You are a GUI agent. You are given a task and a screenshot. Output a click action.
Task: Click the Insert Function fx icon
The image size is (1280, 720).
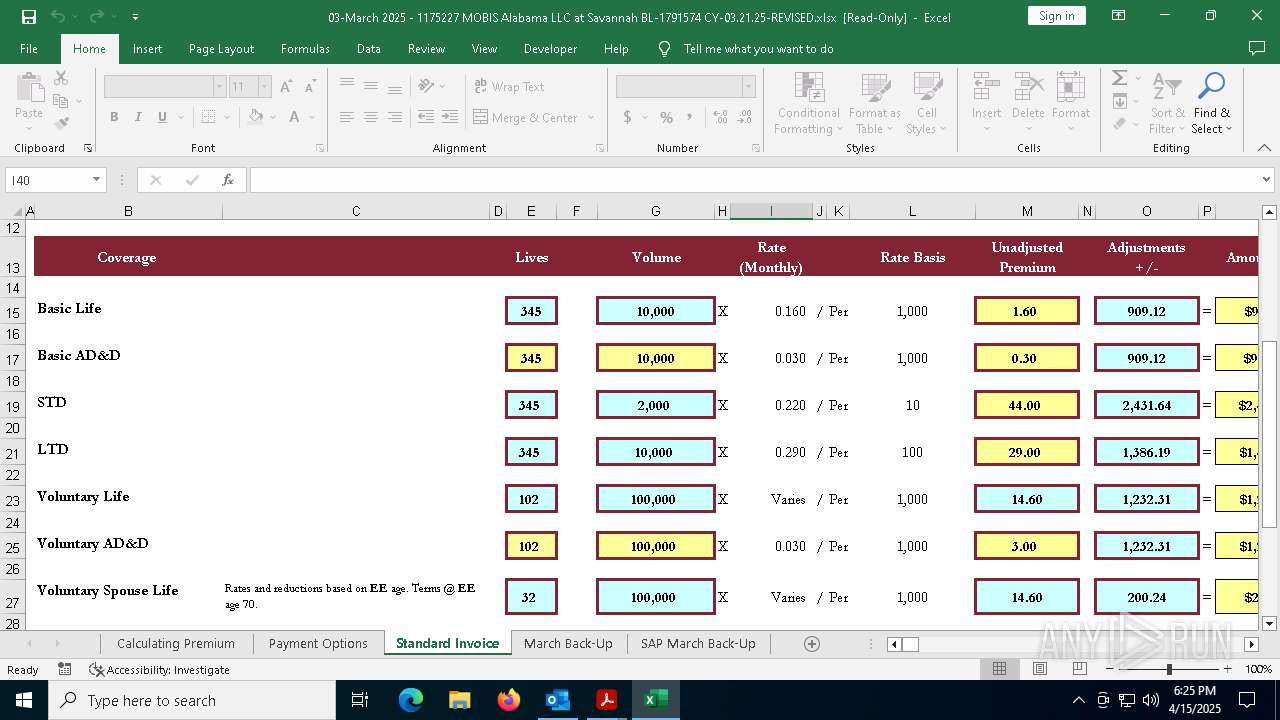tap(228, 180)
